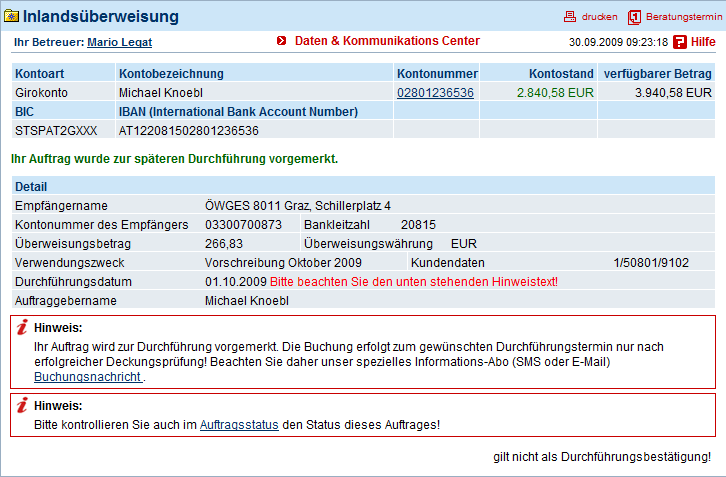Click the info icon in first Hinweis box
The width and height of the screenshot is (726, 477).
pyautogui.click(x=22, y=327)
